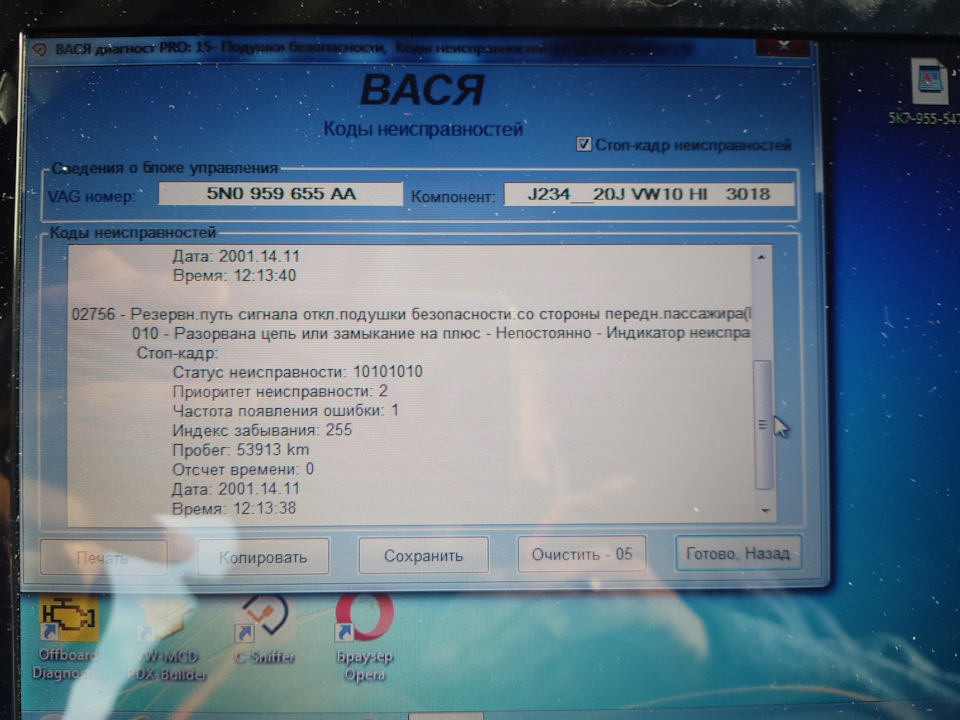960x720 pixels.
Task: Toggle Стоп-кадр неисправностей checkbox
Action: coord(583,144)
